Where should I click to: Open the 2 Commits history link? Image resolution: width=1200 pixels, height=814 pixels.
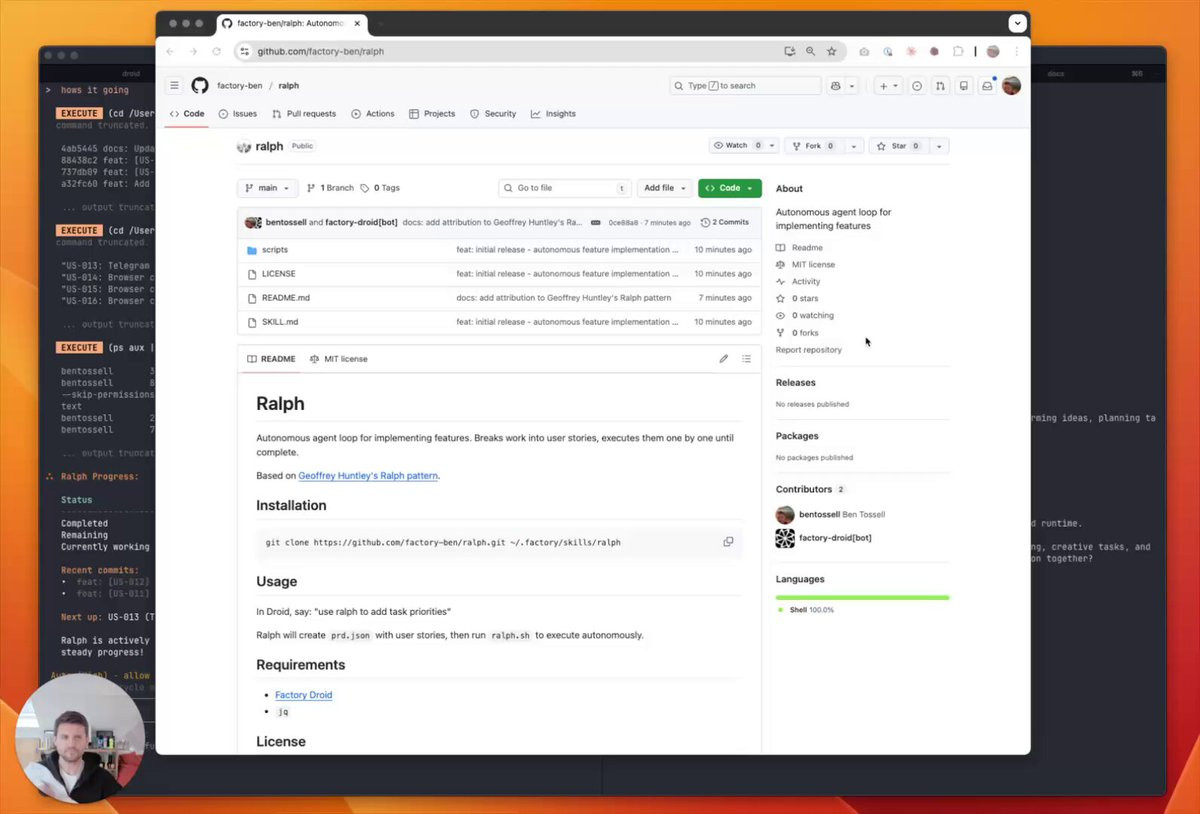pos(725,223)
